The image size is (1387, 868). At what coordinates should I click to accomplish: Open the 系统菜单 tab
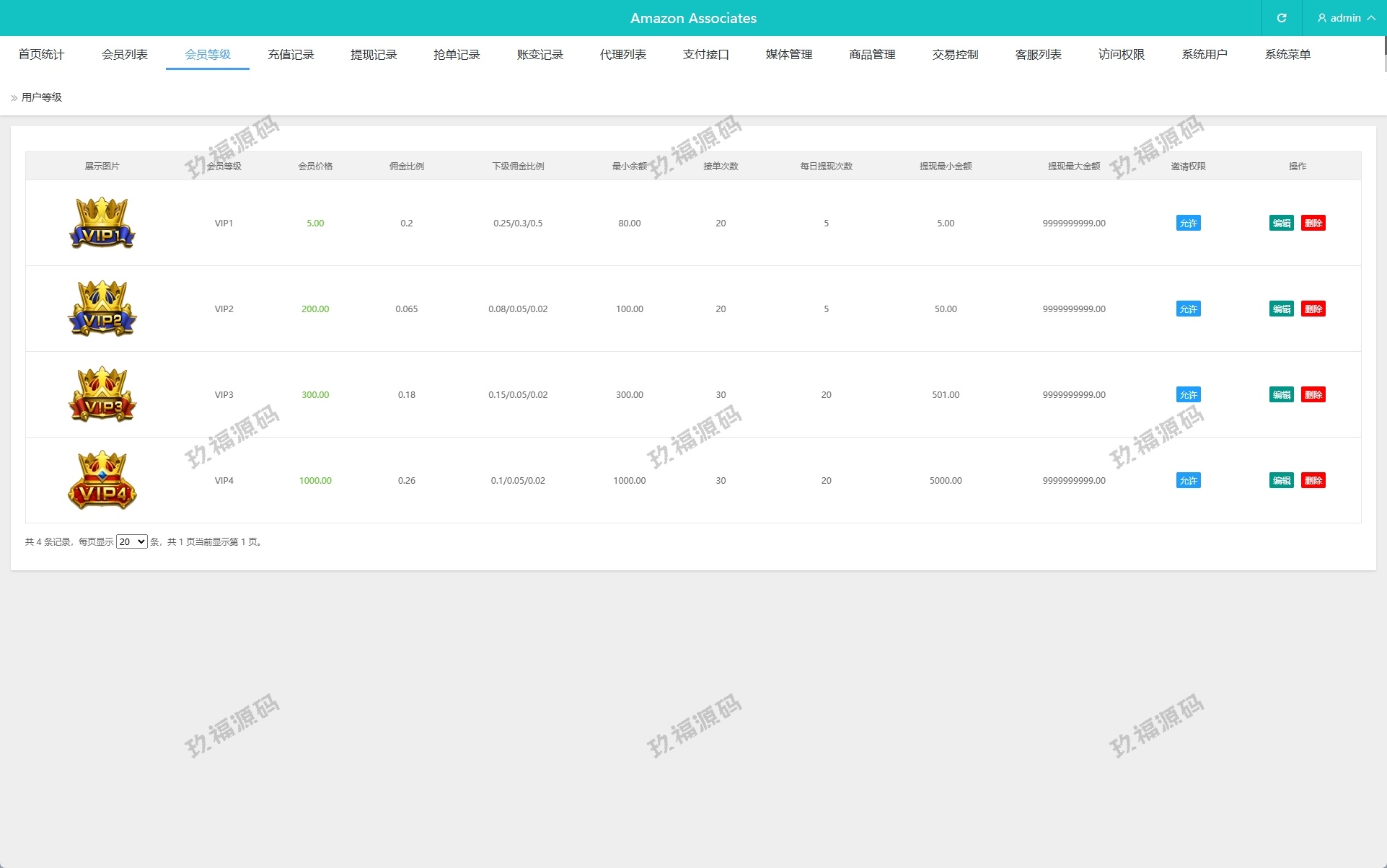pos(1287,55)
